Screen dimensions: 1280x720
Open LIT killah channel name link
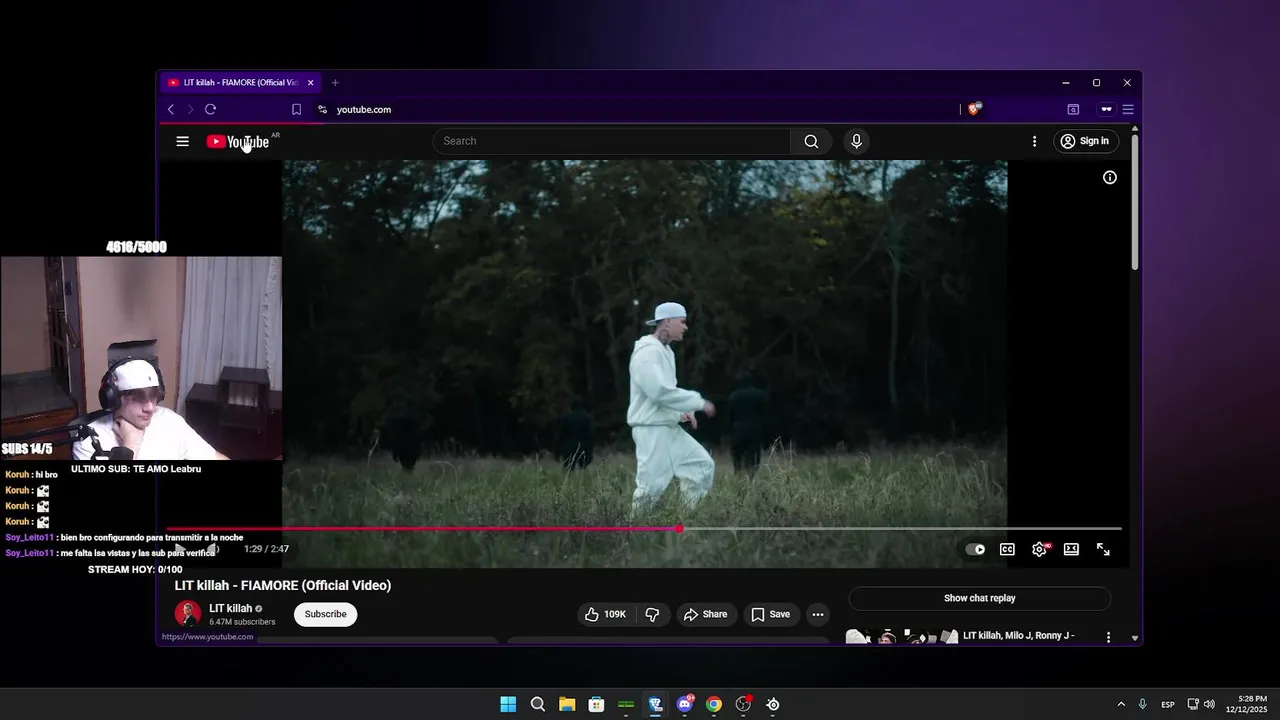point(230,608)
